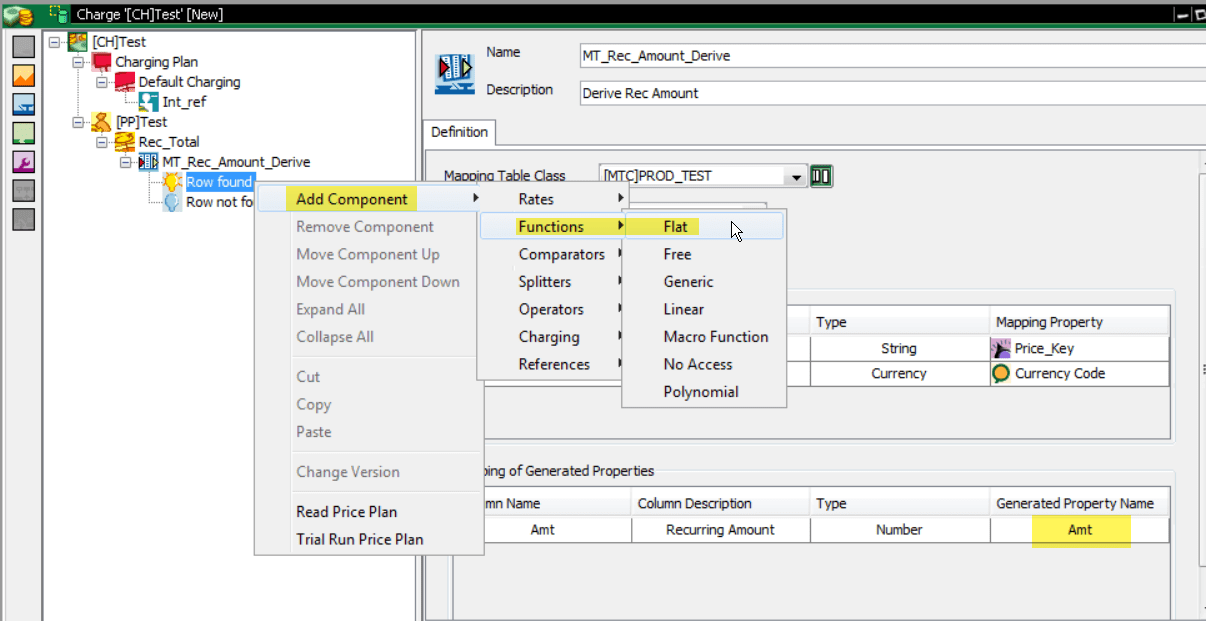The width and height of the screenshot is (1206, 621).
Task: Click the green button beside Mapping Table Class
Action: click(x=822, y=176)
